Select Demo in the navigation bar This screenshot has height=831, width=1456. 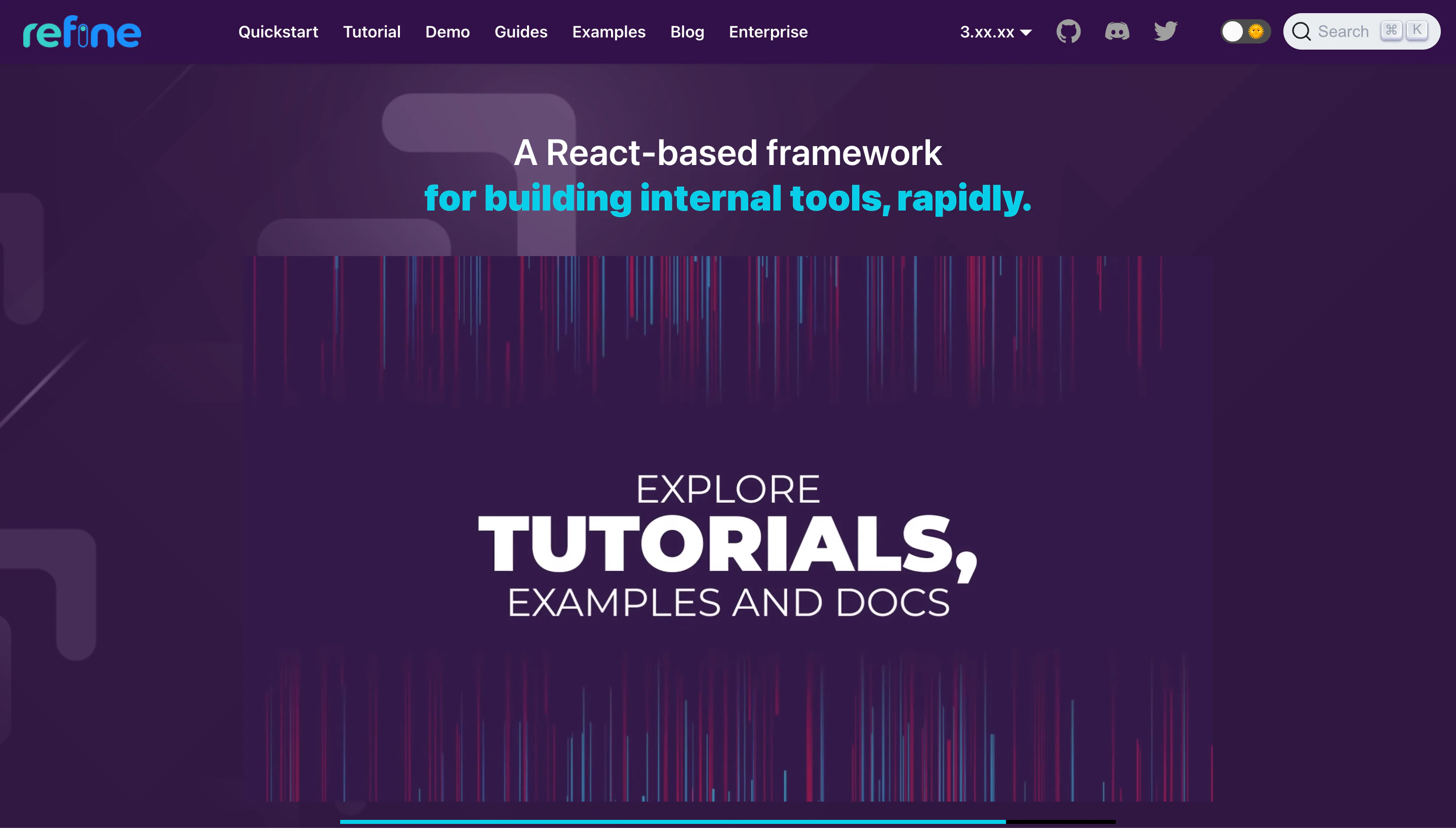(x=447, y=32)
